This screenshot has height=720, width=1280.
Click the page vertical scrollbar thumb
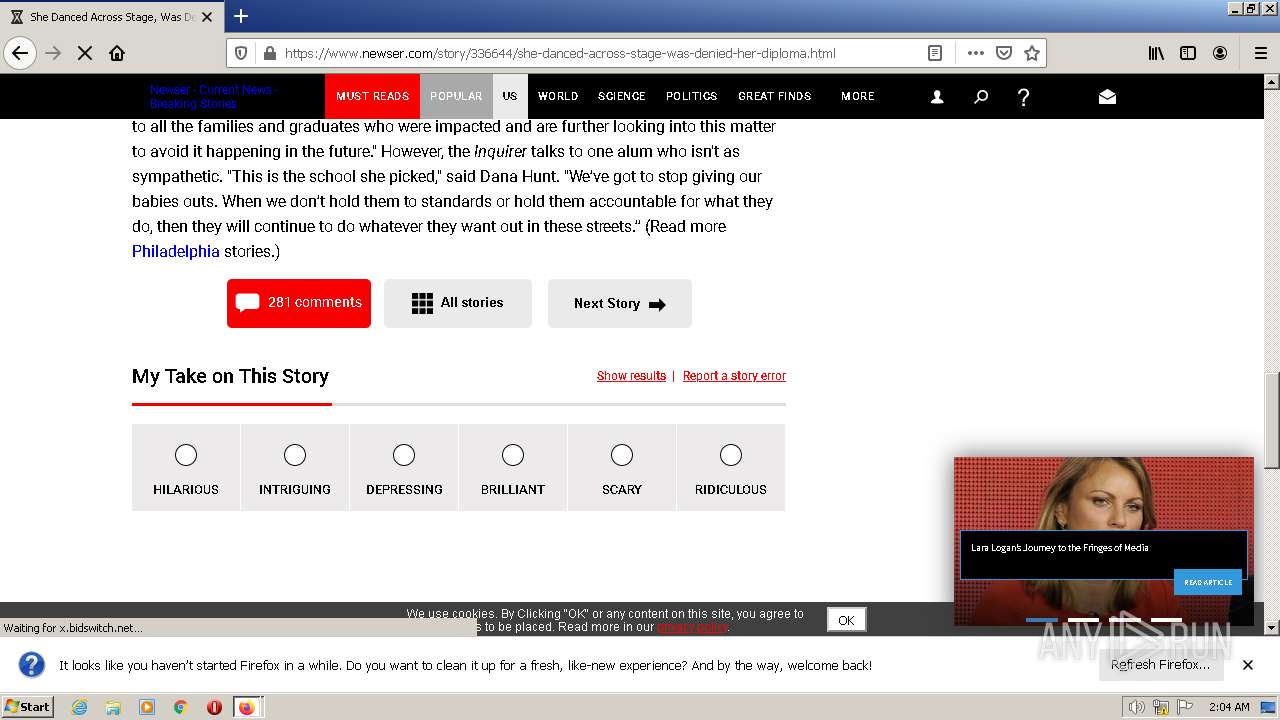pos(1272,420)
